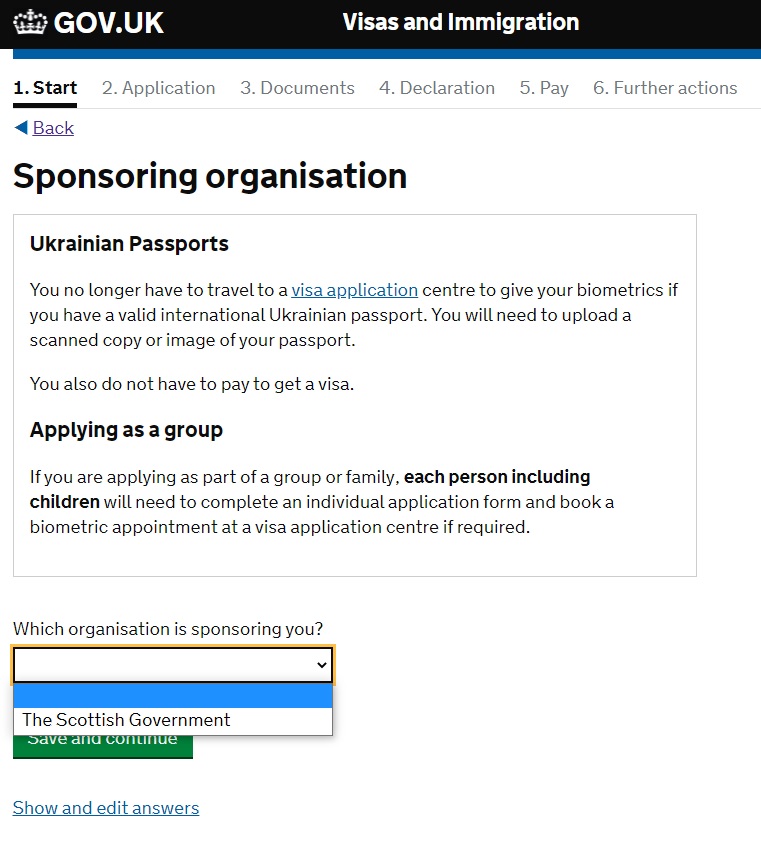Click the GOV.UK crown logo icon
The height and width of the screenshot is (841, 761).
(x=30, y=22)
